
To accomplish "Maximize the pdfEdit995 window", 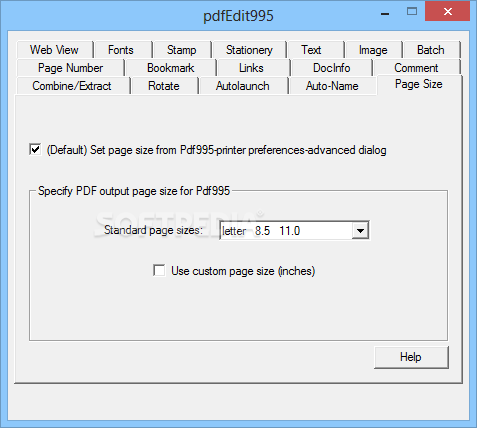I will [412, 12].
